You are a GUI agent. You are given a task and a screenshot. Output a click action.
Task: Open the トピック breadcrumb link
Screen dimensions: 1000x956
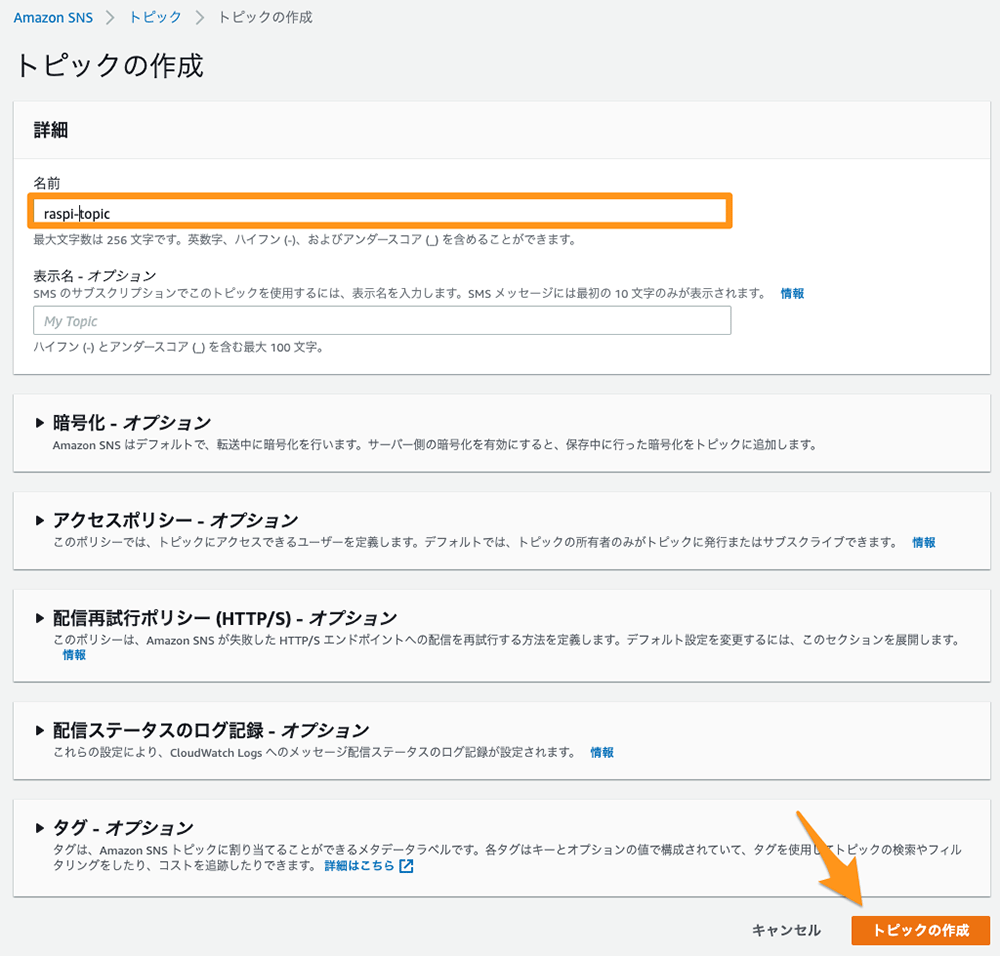(155, 17)
